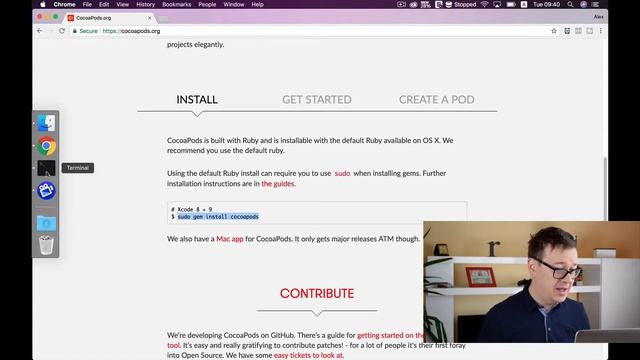The width and height of the screenshot is (640, 360).
Task: Open the Edit menu
Action: [x=104, y=4]
